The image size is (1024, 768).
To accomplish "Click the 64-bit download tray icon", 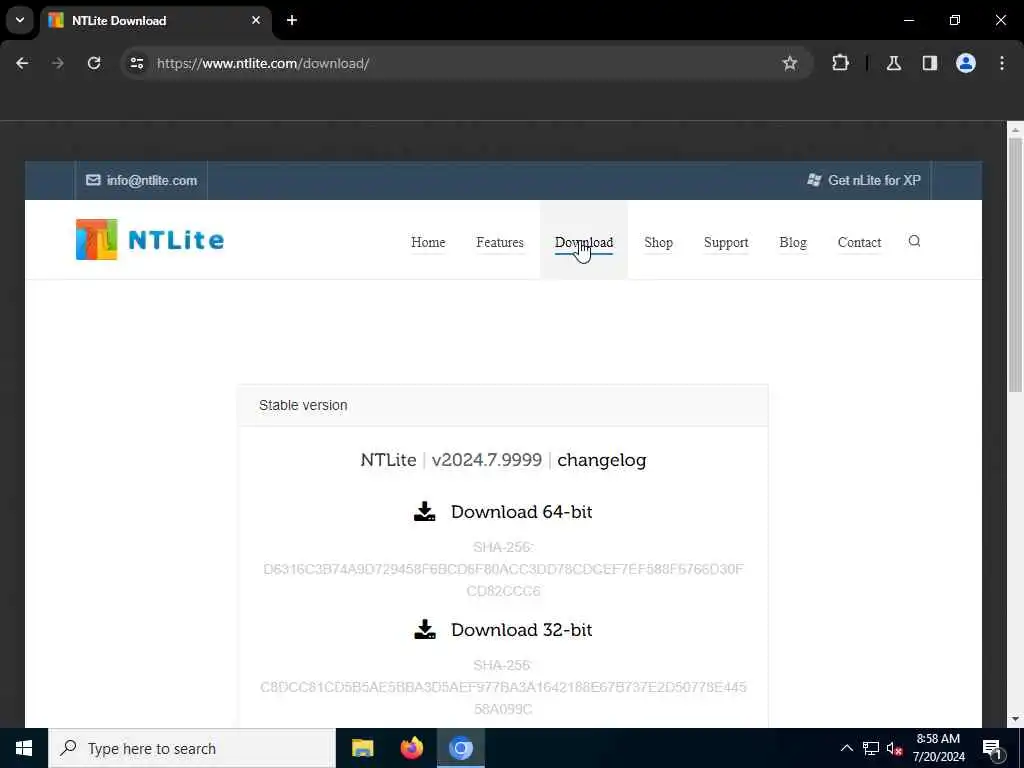I will pyautogui.click(x=424, y=511).
